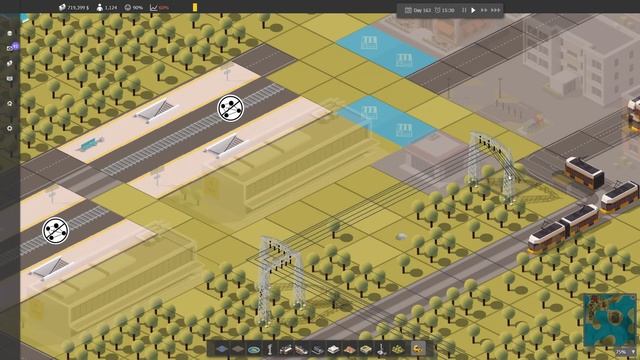Image resolution: width=640 pixels, height=360 pixels.
Task: Open the fourth icon in left sidebar
Action: click(10, 78)
